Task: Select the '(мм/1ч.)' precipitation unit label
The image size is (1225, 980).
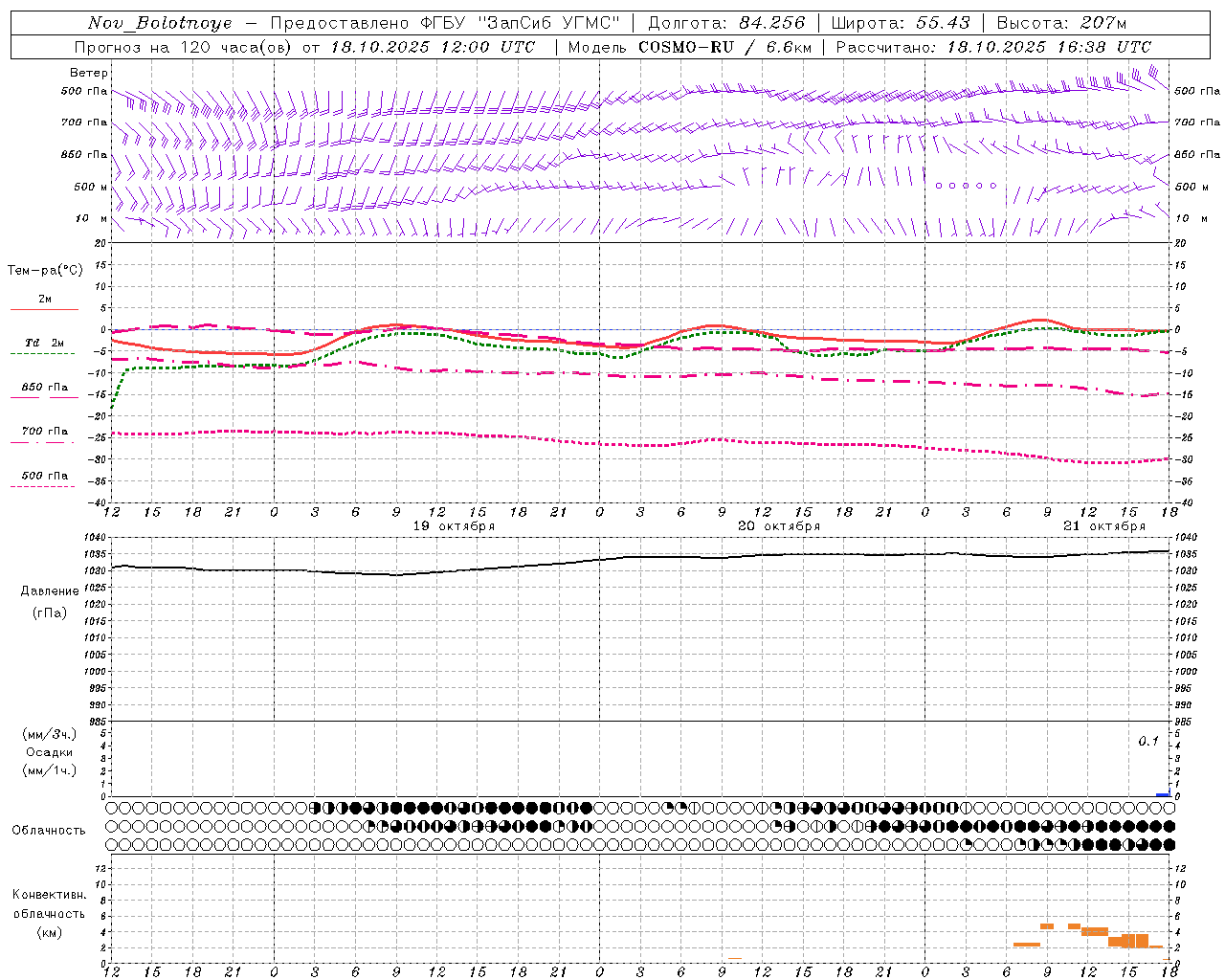Action: click(50, 770)
